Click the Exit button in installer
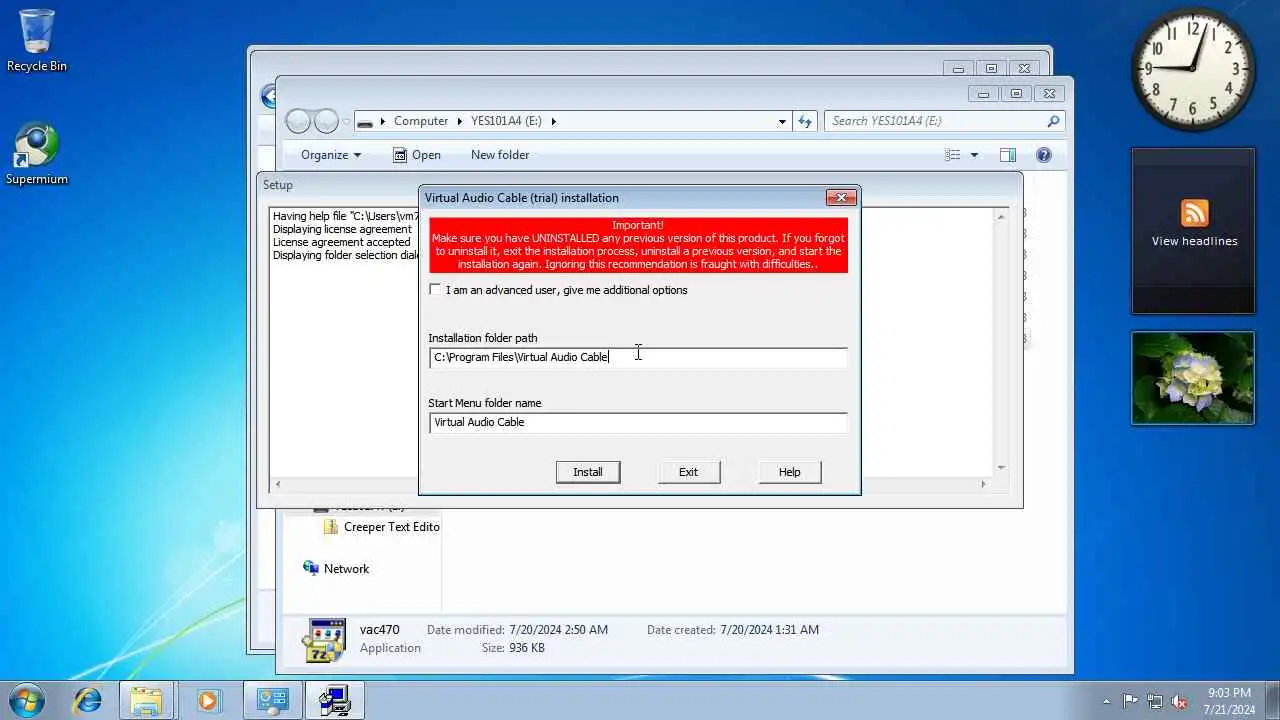Viewport: 1280px width, 720px height. pyautogui.click(x=688, y=472)
